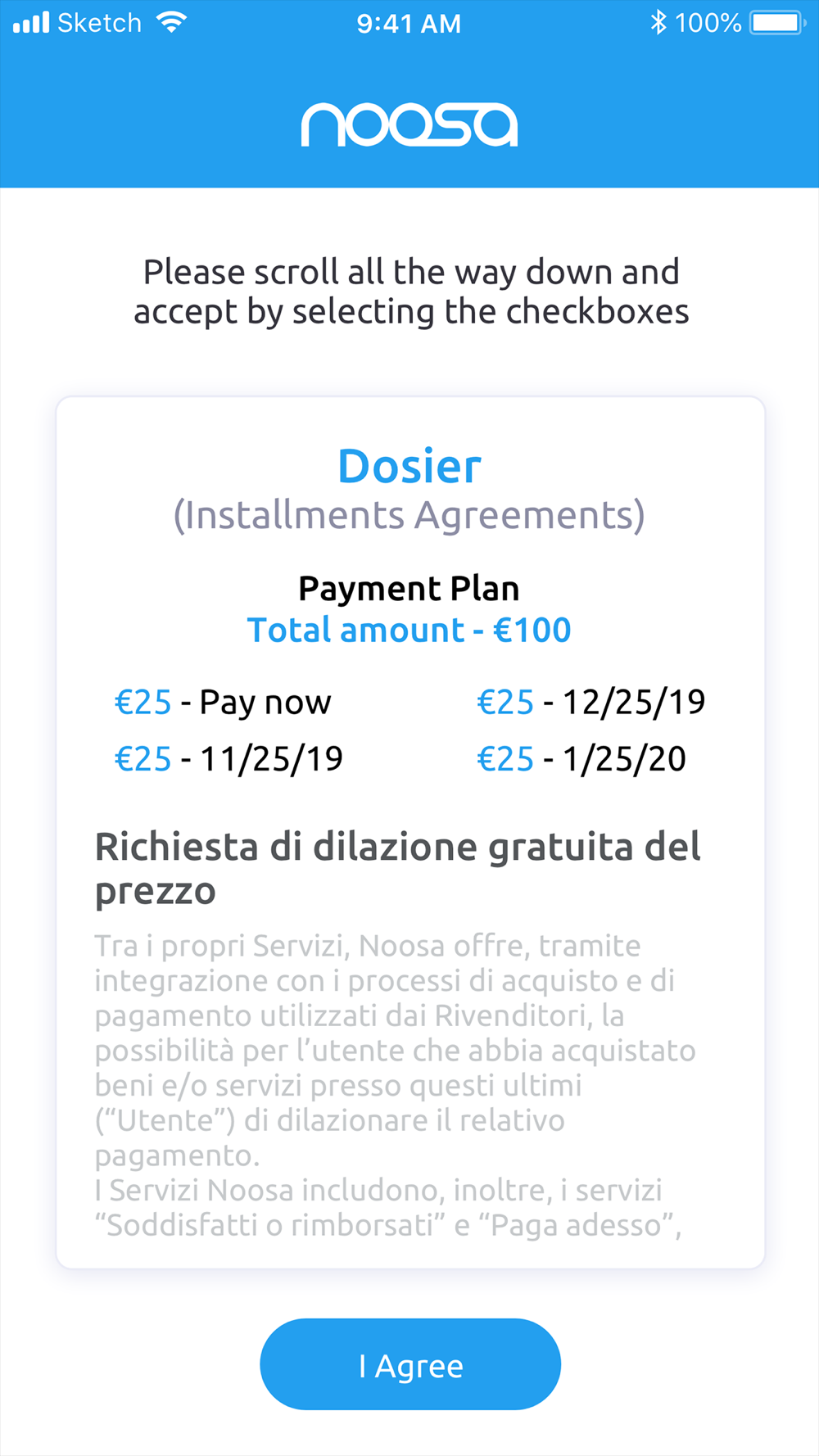Select the €25 12/25/19 installment
The height and width of the screenshot is (1456, 819).
(591, 702)
